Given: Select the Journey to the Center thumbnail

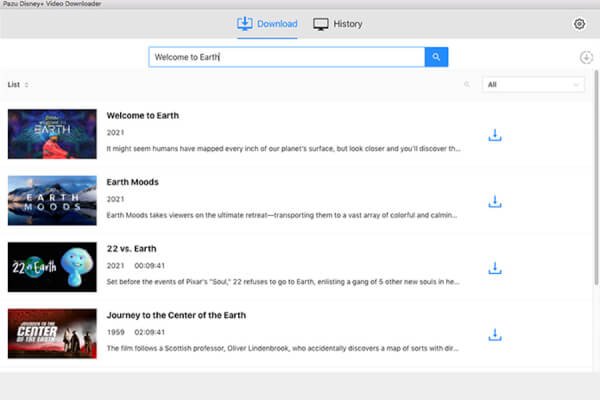Looking at the screenshot, I should pos(52,334).
